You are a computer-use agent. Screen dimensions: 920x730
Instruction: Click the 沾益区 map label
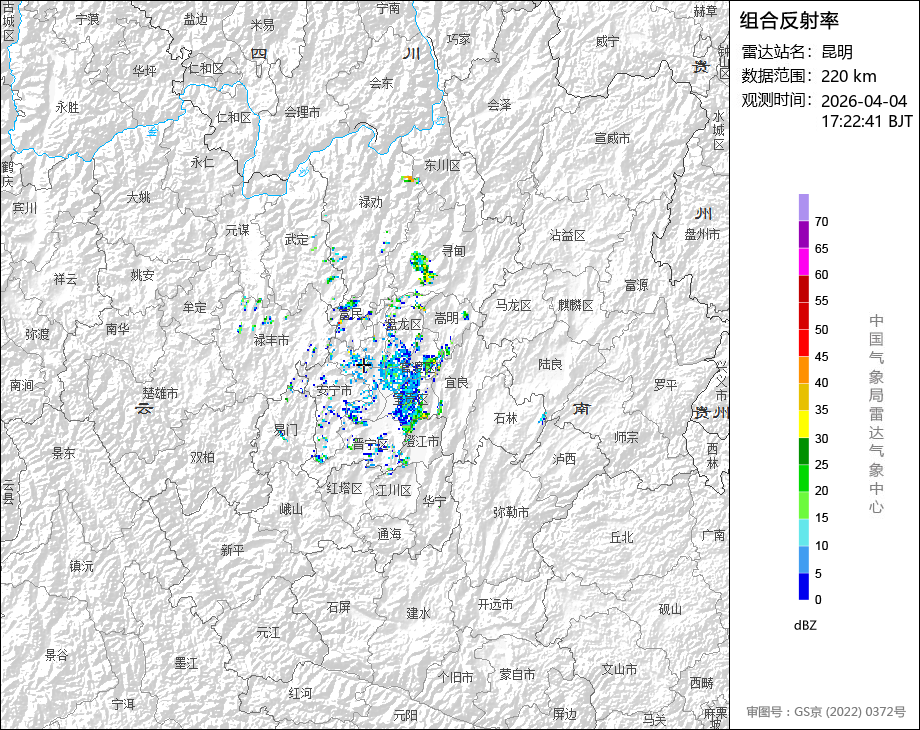[567, 236]
